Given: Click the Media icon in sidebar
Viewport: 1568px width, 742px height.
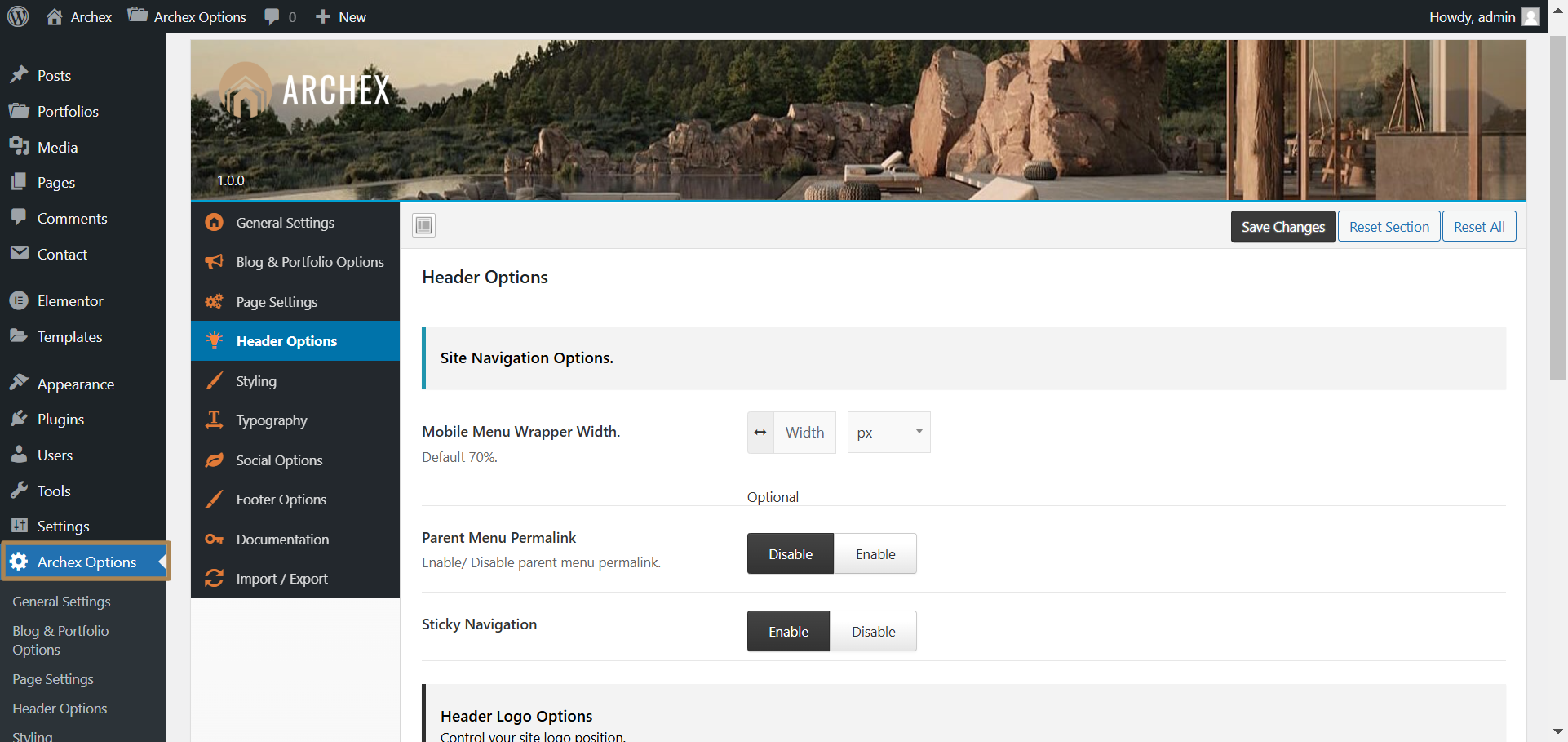Looking at the screenshot, I should (19, 147).
